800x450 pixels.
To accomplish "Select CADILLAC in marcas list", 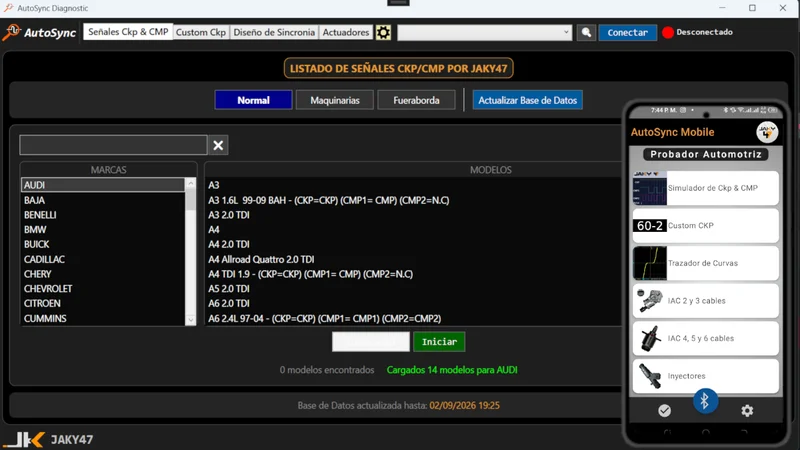I will (103, 260).
